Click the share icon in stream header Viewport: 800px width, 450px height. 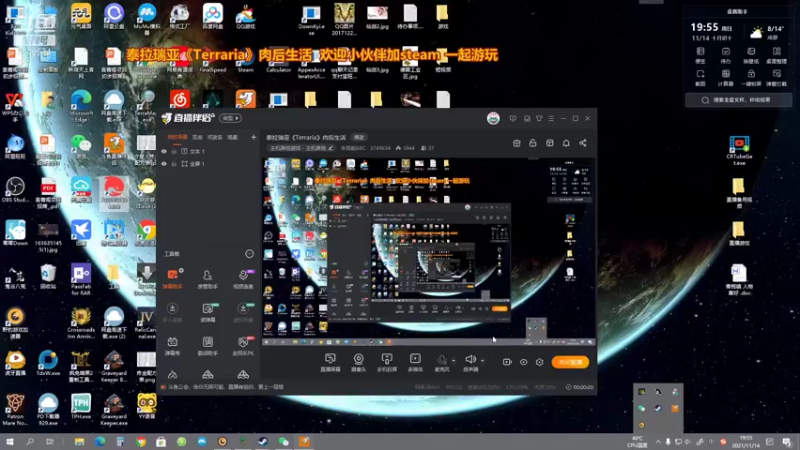583,143
